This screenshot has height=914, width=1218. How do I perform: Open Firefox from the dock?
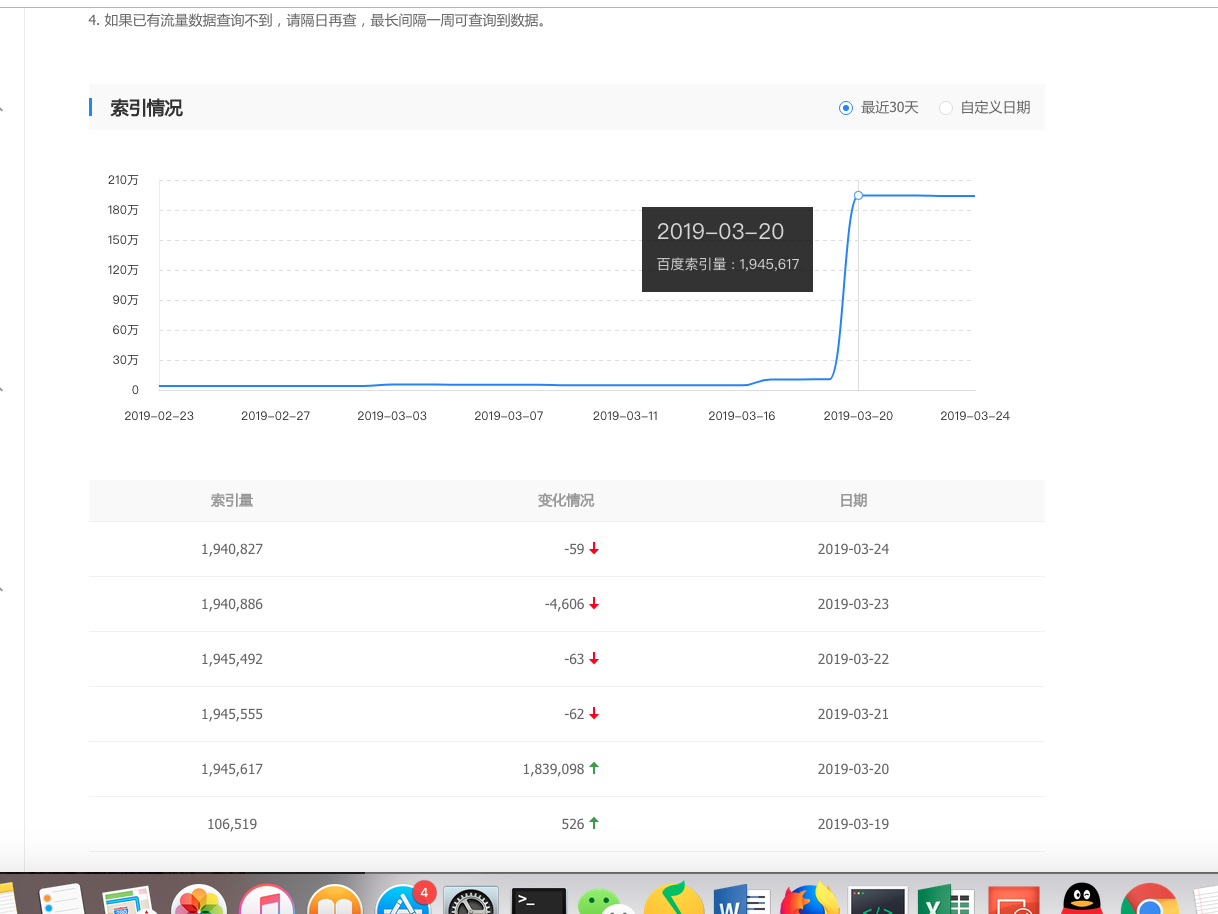(809, 902)
